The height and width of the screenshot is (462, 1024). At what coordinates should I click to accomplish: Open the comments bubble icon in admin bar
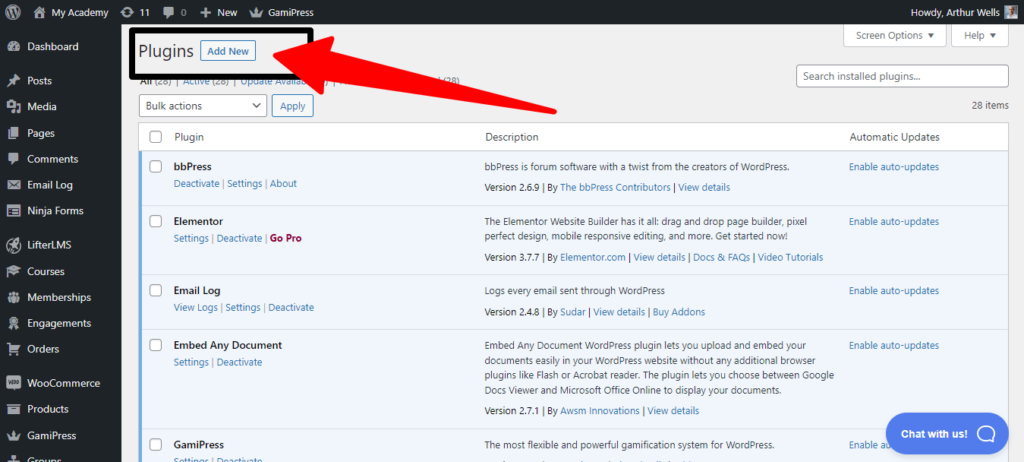pos(168,12)
